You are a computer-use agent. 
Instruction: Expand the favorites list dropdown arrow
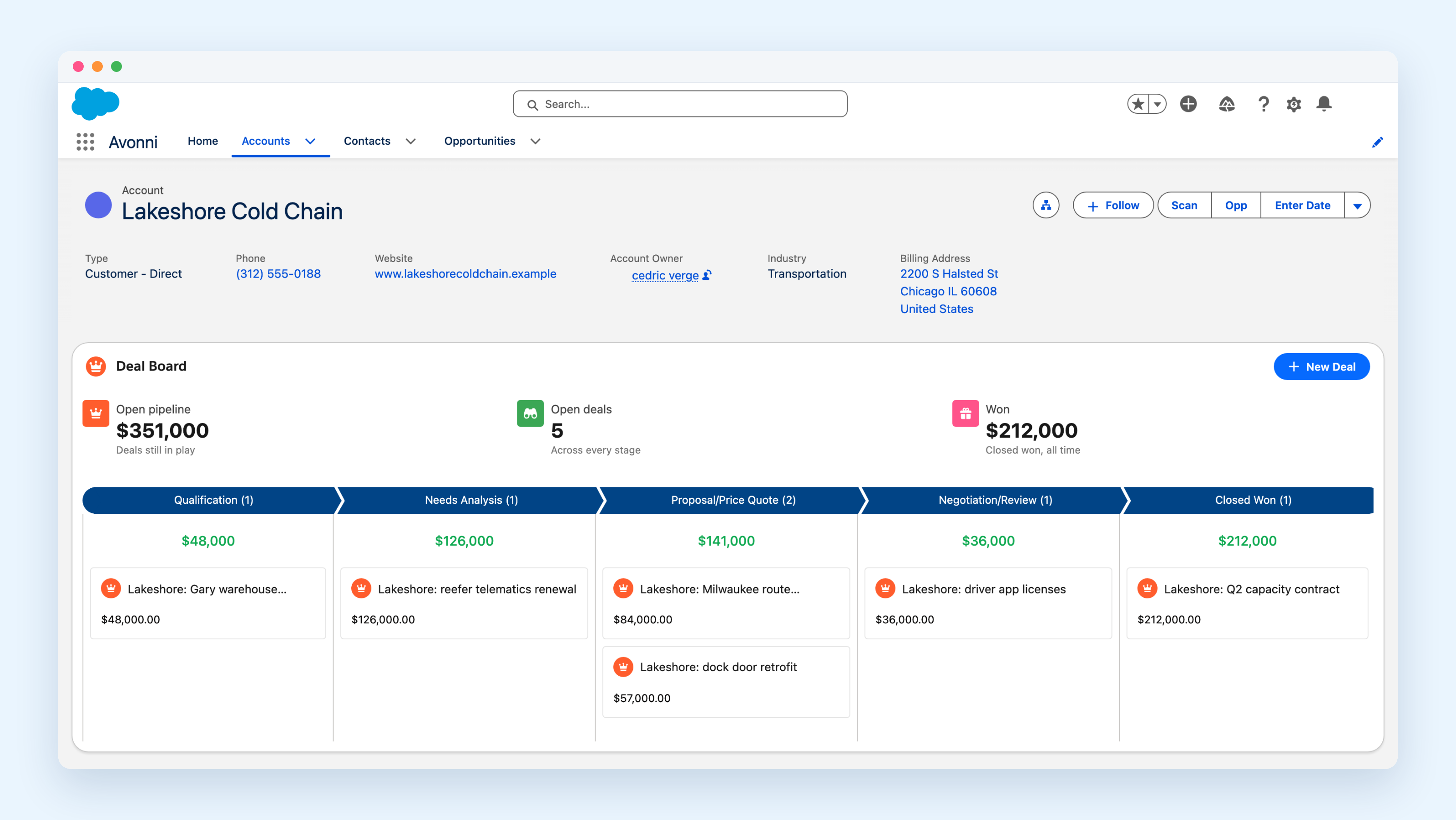pos(1158,104)
